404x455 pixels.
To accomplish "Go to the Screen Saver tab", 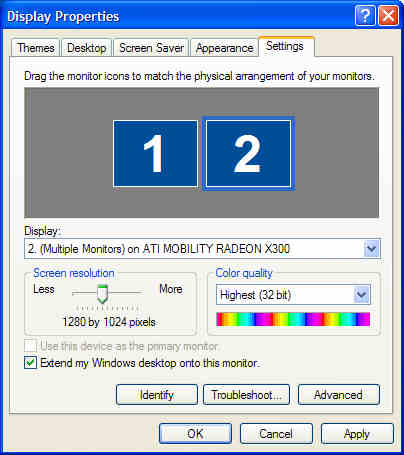I will pos(151,48).
